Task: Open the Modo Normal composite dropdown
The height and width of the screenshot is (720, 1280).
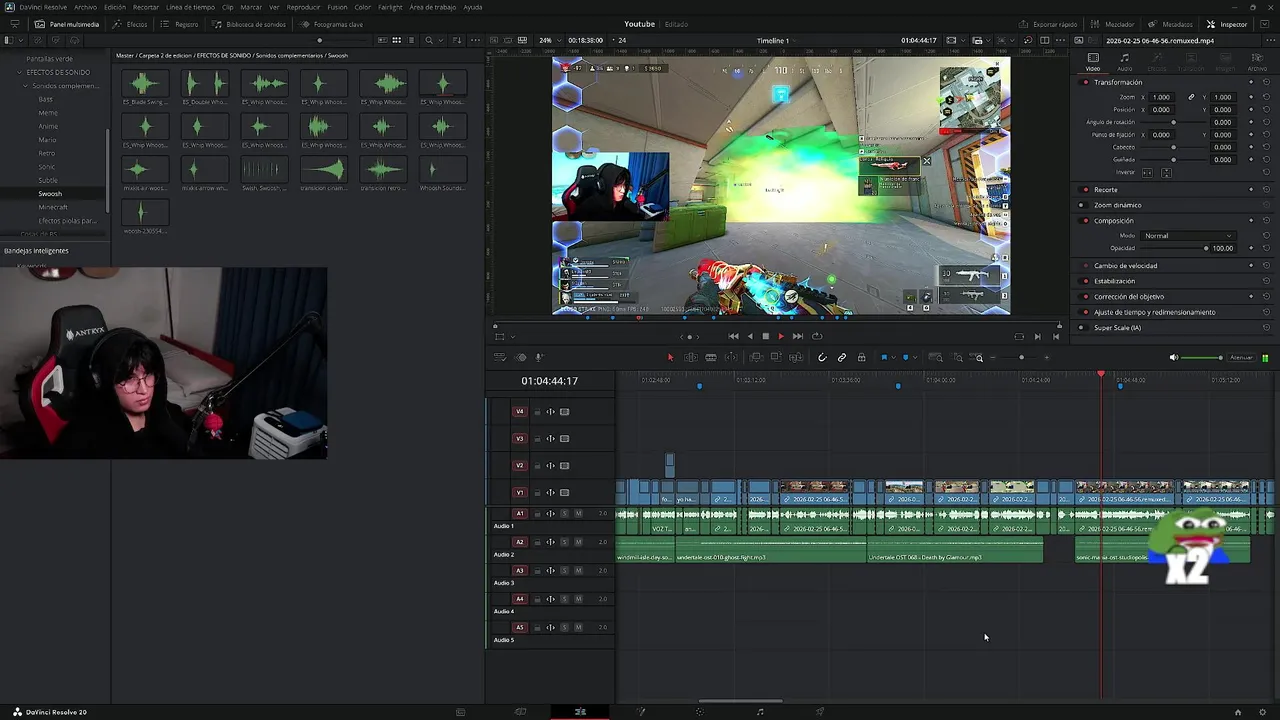Action: coord(1188,235)
